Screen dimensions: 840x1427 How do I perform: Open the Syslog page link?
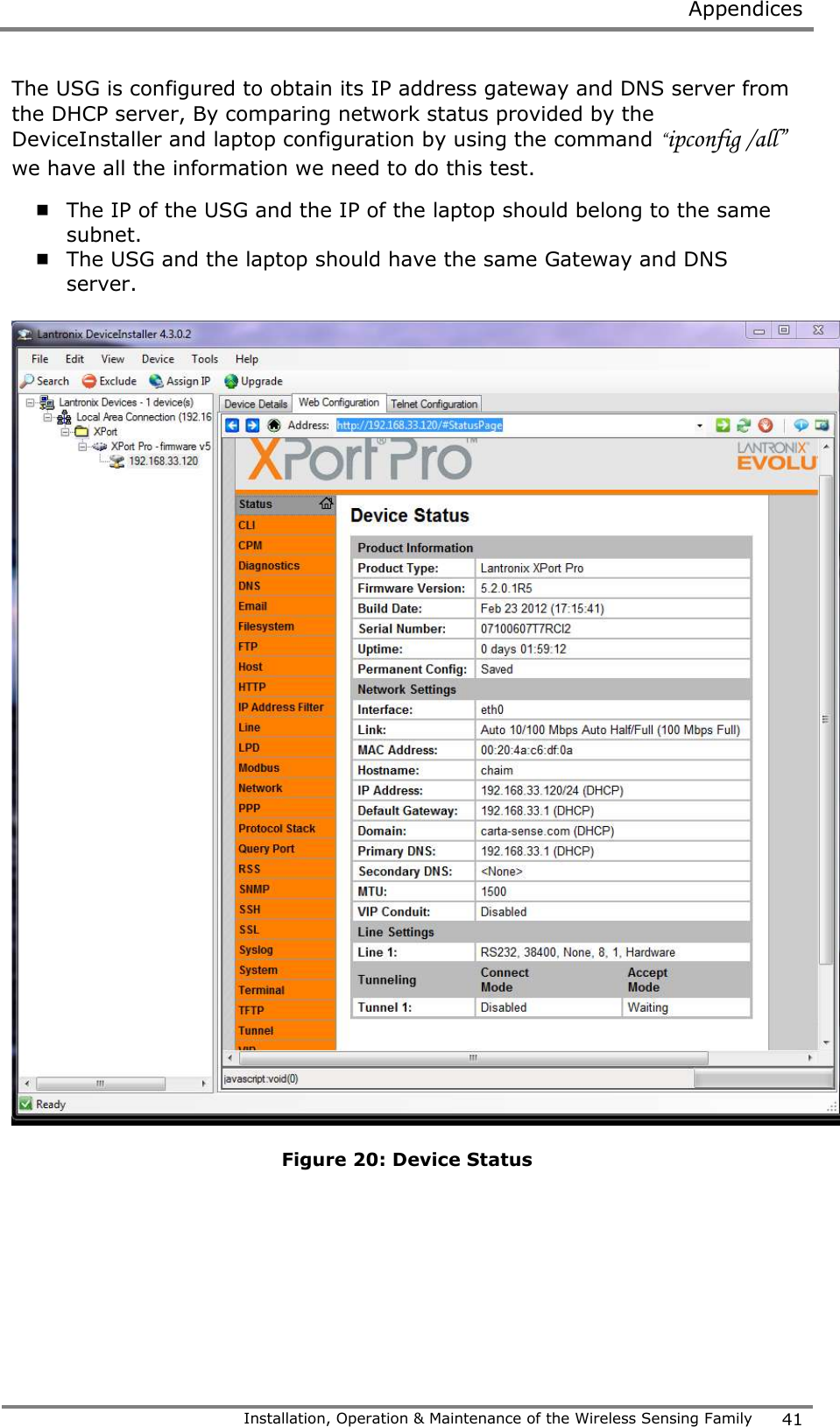[256, 950]
